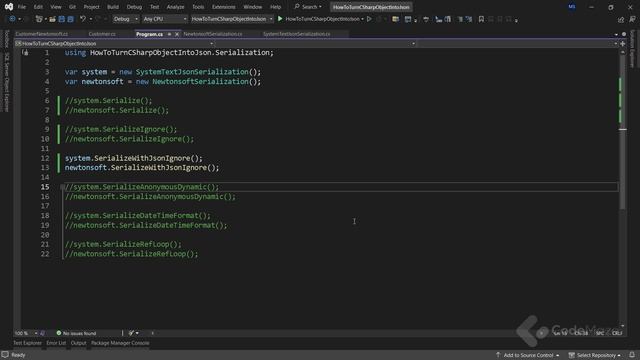640x360 pixels.
Task: Click the Save All icon
Action: 70,19
